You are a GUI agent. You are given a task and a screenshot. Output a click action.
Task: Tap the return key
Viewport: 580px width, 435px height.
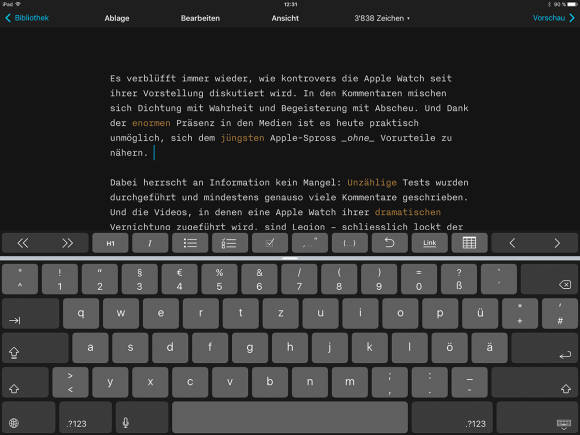(x=544, y=348)
